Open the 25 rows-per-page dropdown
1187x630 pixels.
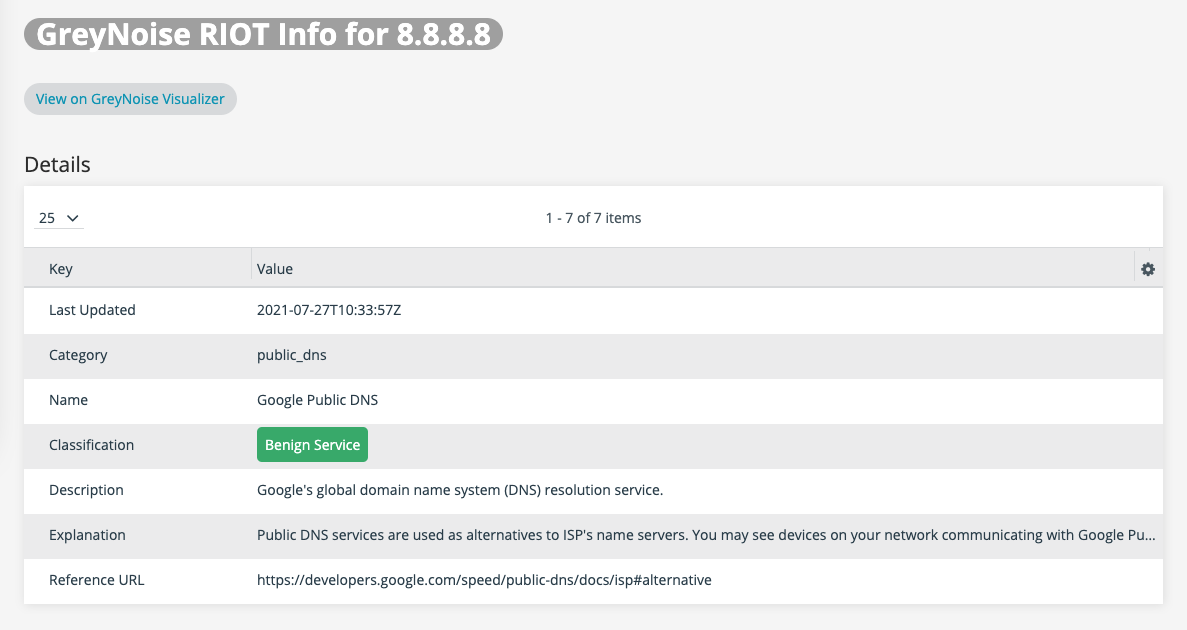click(59, 218)
